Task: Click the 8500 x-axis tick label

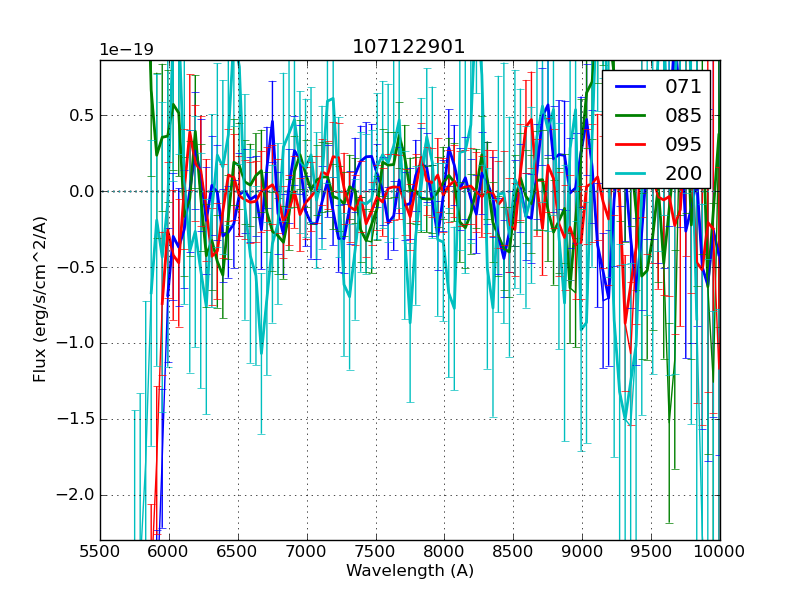Action: coord(514,551)
